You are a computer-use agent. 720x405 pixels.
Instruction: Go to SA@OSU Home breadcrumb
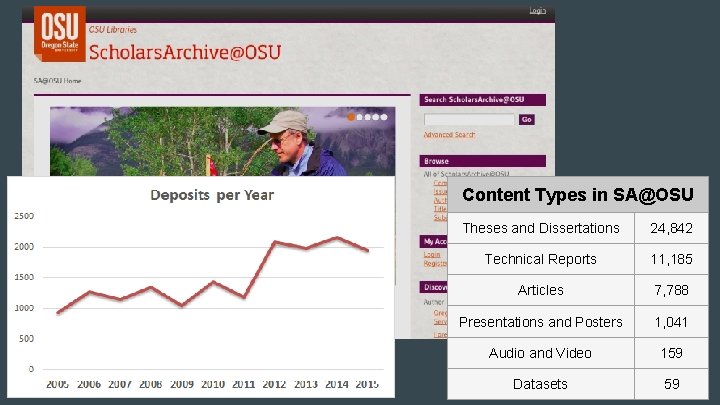pyautogui.click(x=57, y=81)
